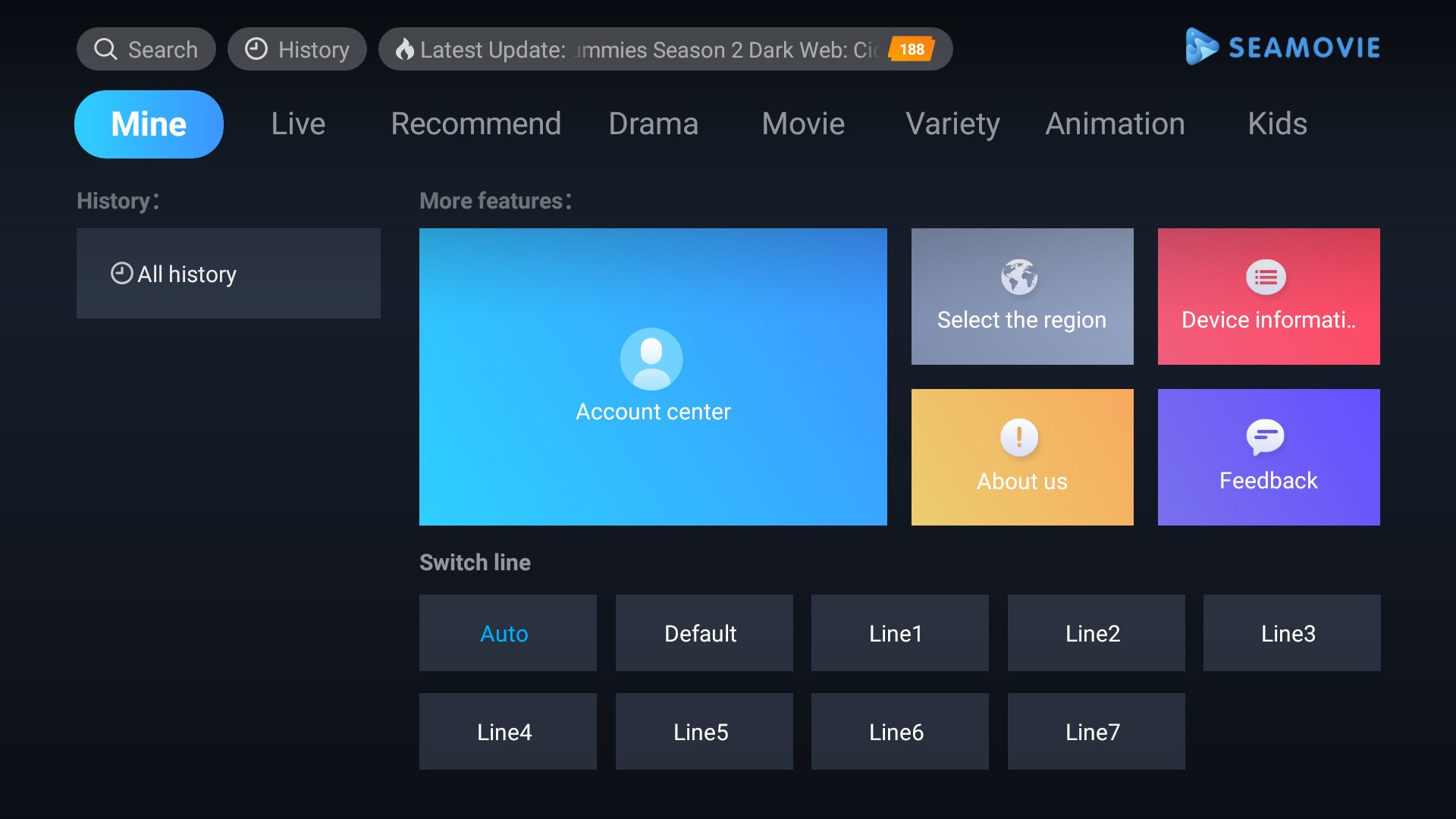The width and height of the screenshot is (1456, 819).
Task: Open the Device information tile
Action: point(1269,297)
